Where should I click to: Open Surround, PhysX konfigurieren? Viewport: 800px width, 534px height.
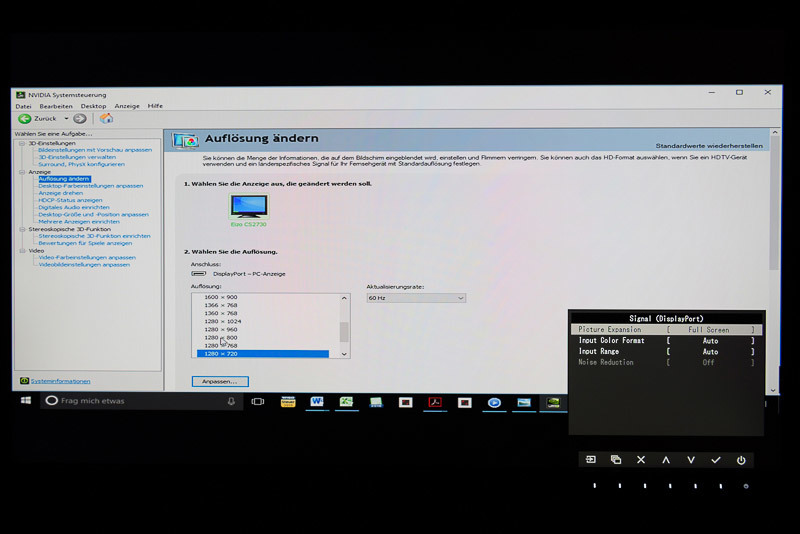coord(81,164)
